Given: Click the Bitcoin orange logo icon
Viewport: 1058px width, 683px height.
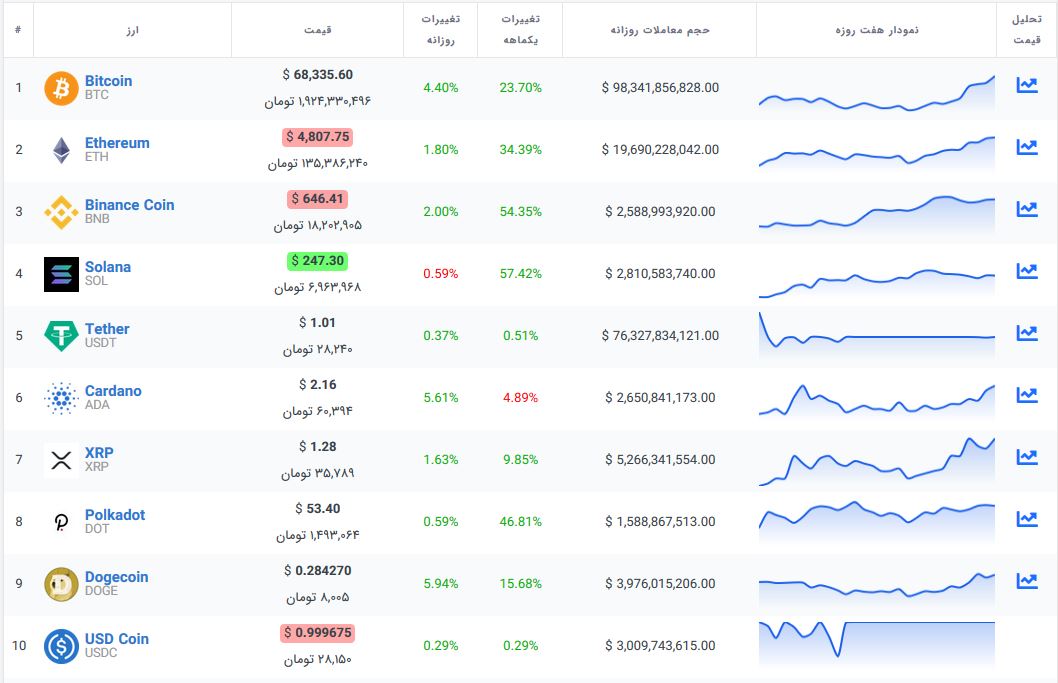Looking at the screenshot, I should pos(61,88).
